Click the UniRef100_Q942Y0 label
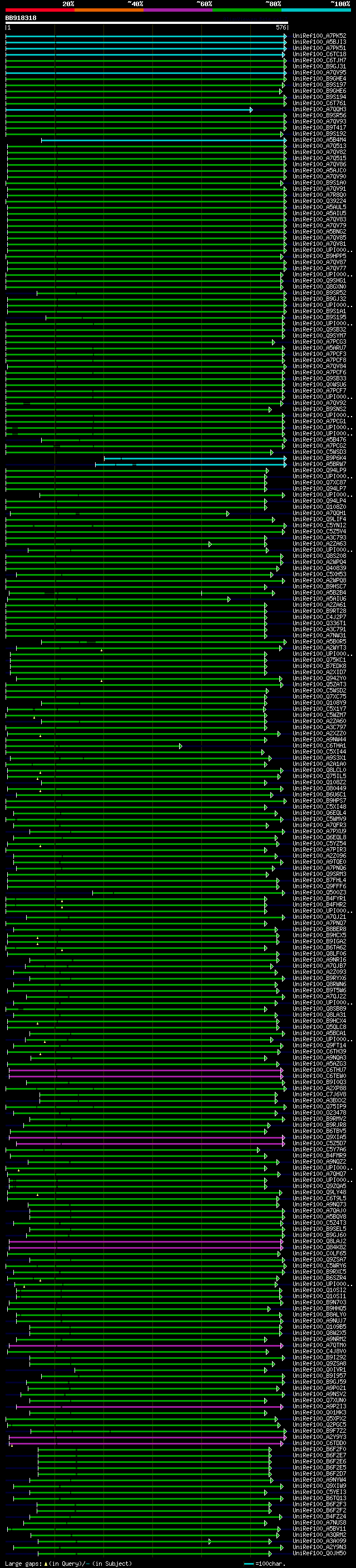This screenshot has height=1568, width=356. pos(319,678)
